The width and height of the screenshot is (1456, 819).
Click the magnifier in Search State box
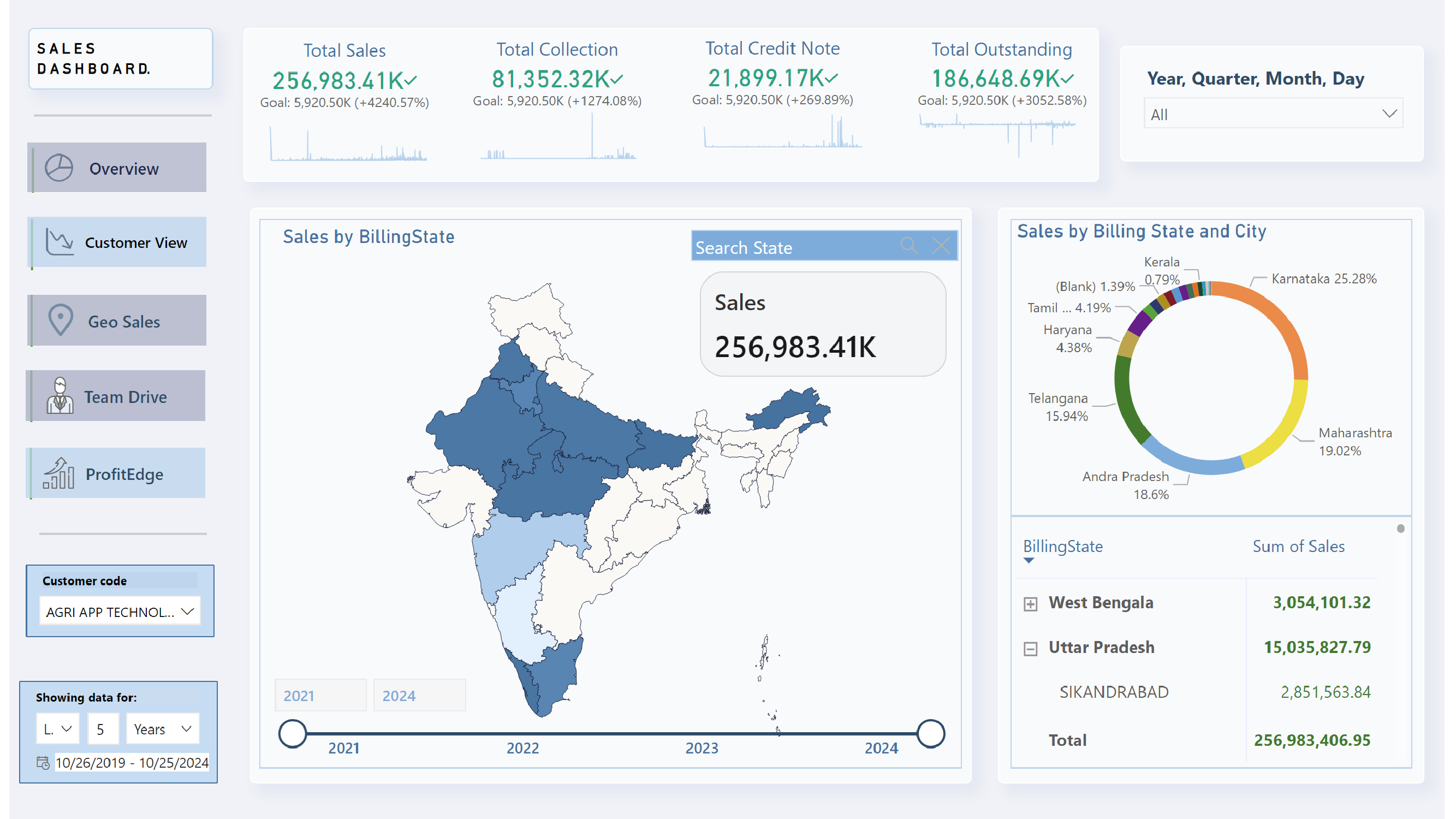[909, 246]
